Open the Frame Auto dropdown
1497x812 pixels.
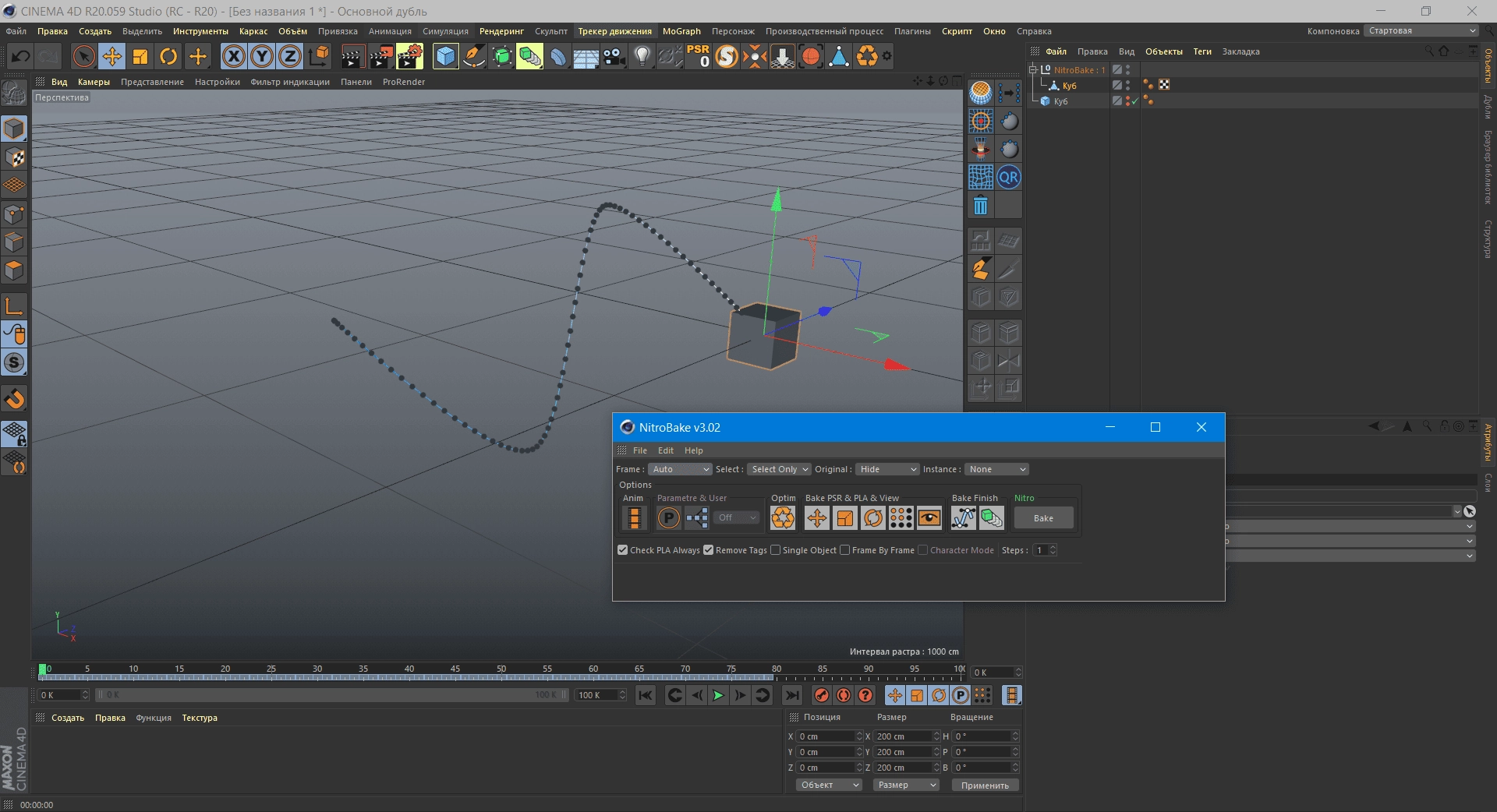point(680,469)
